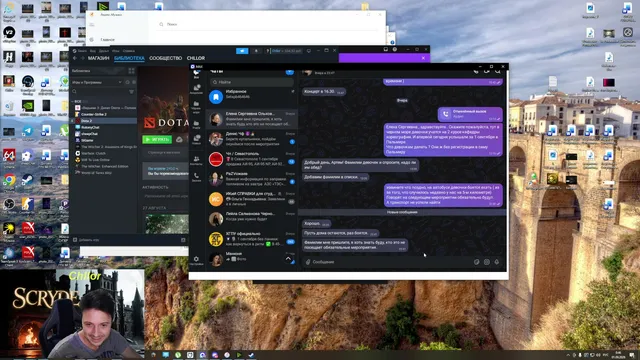Open ХГПУ официально chat in MAX
The image size is (640, 360).
coord(251,239)
